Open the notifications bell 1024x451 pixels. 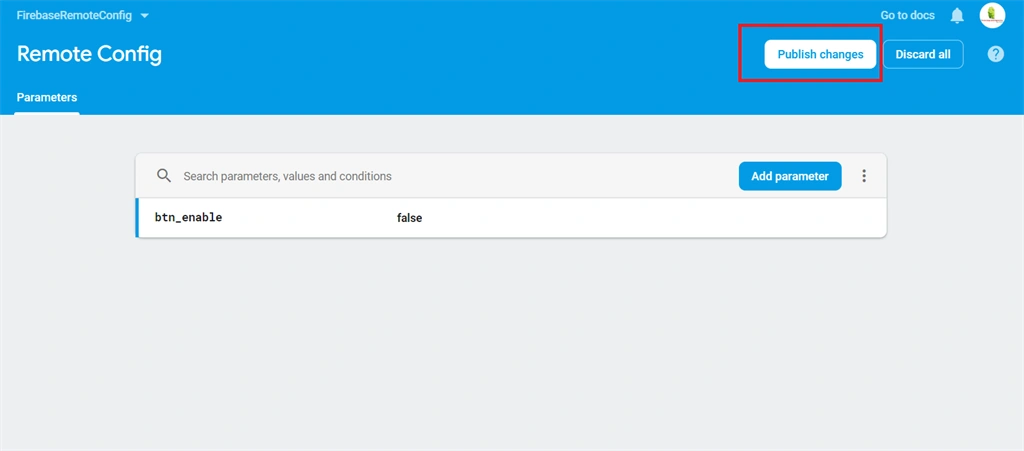point(957,16)
